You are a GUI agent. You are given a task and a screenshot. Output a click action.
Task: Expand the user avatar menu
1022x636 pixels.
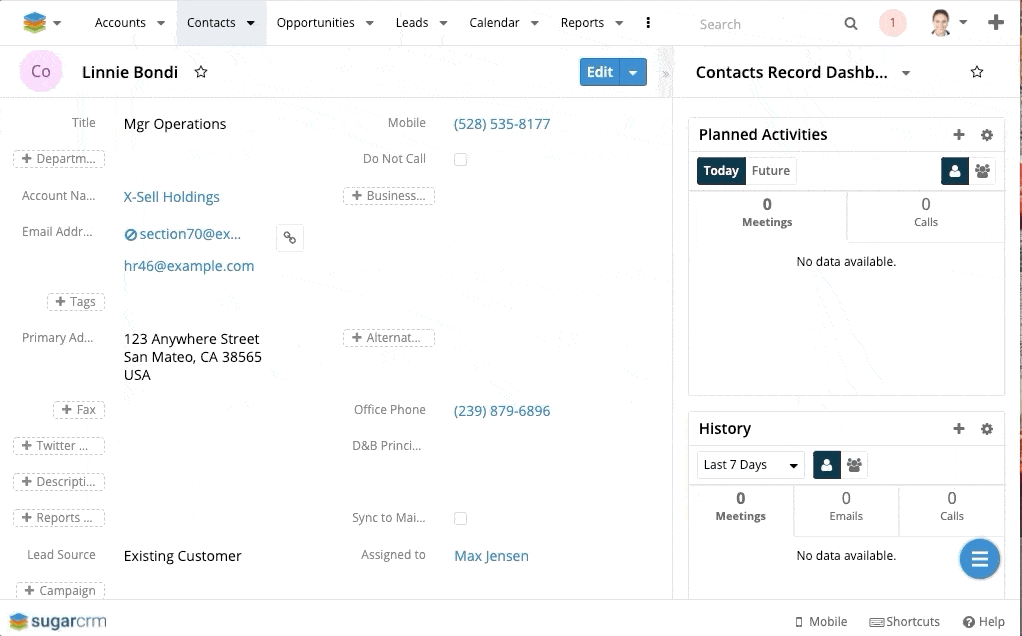coord(948,23)
